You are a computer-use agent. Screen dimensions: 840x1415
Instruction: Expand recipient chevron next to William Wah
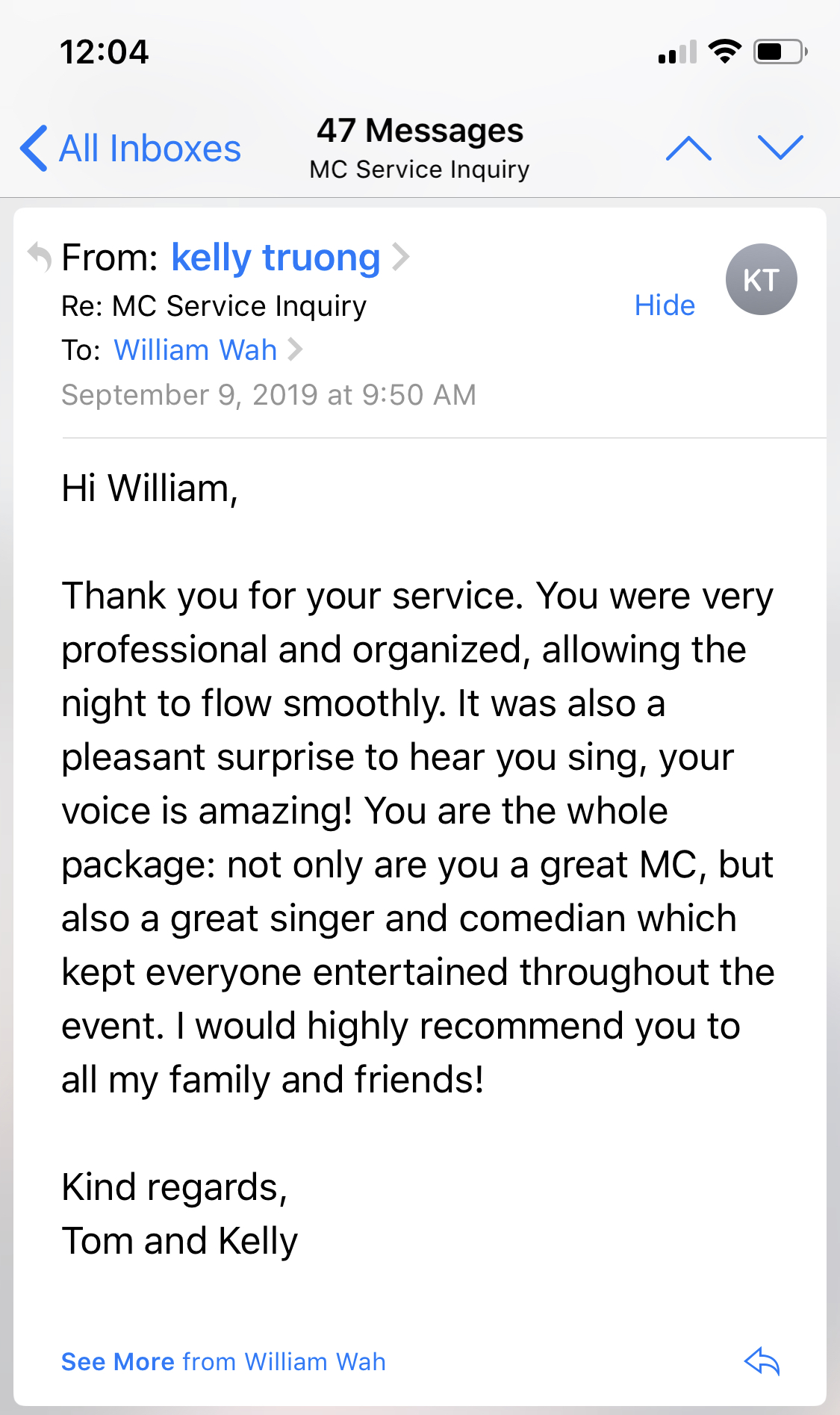[296, 349]
